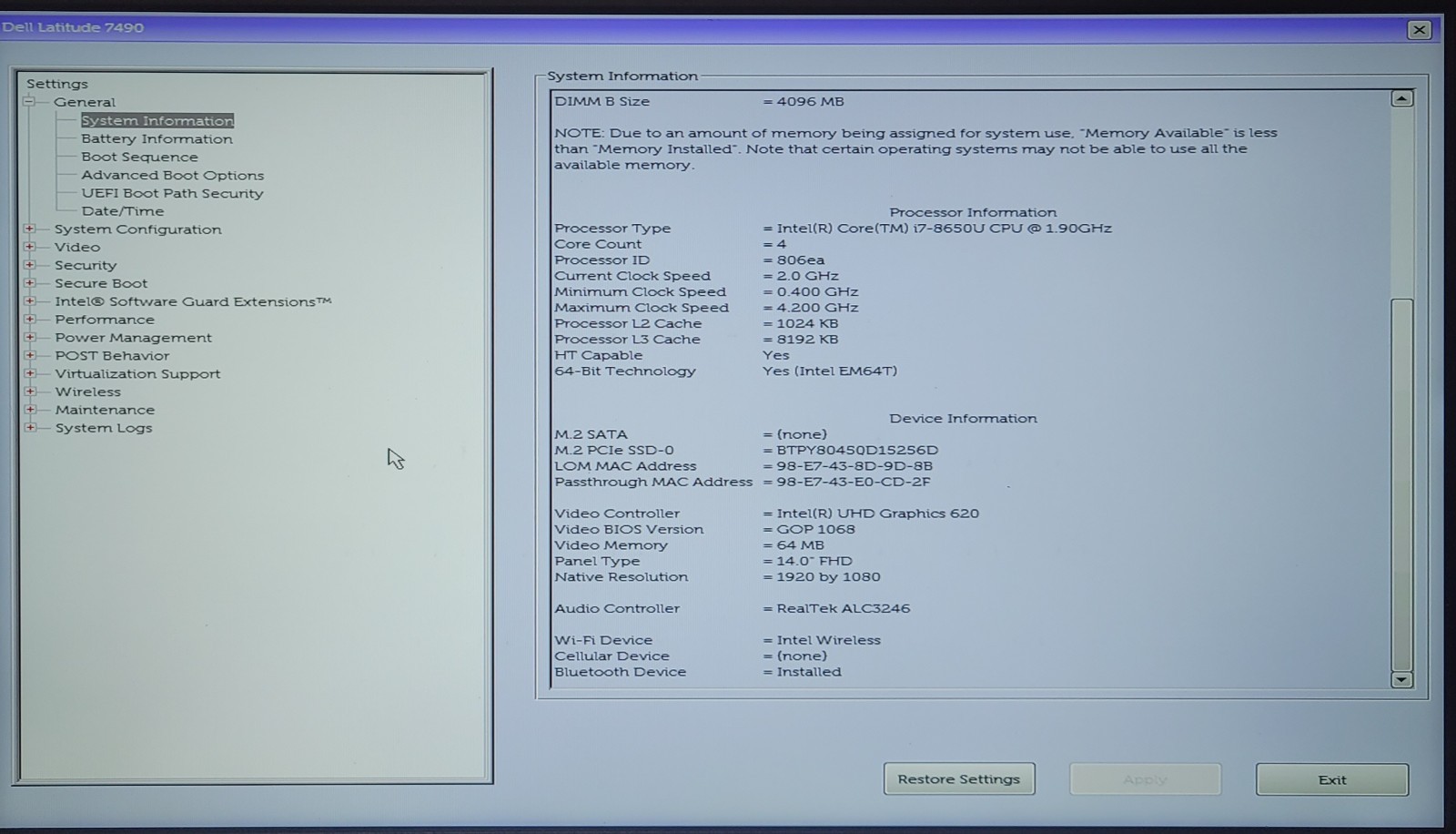Click the Minimum Clock Speed value 0.400 GHz
1456x834 pixels.
tap(817, 292)
